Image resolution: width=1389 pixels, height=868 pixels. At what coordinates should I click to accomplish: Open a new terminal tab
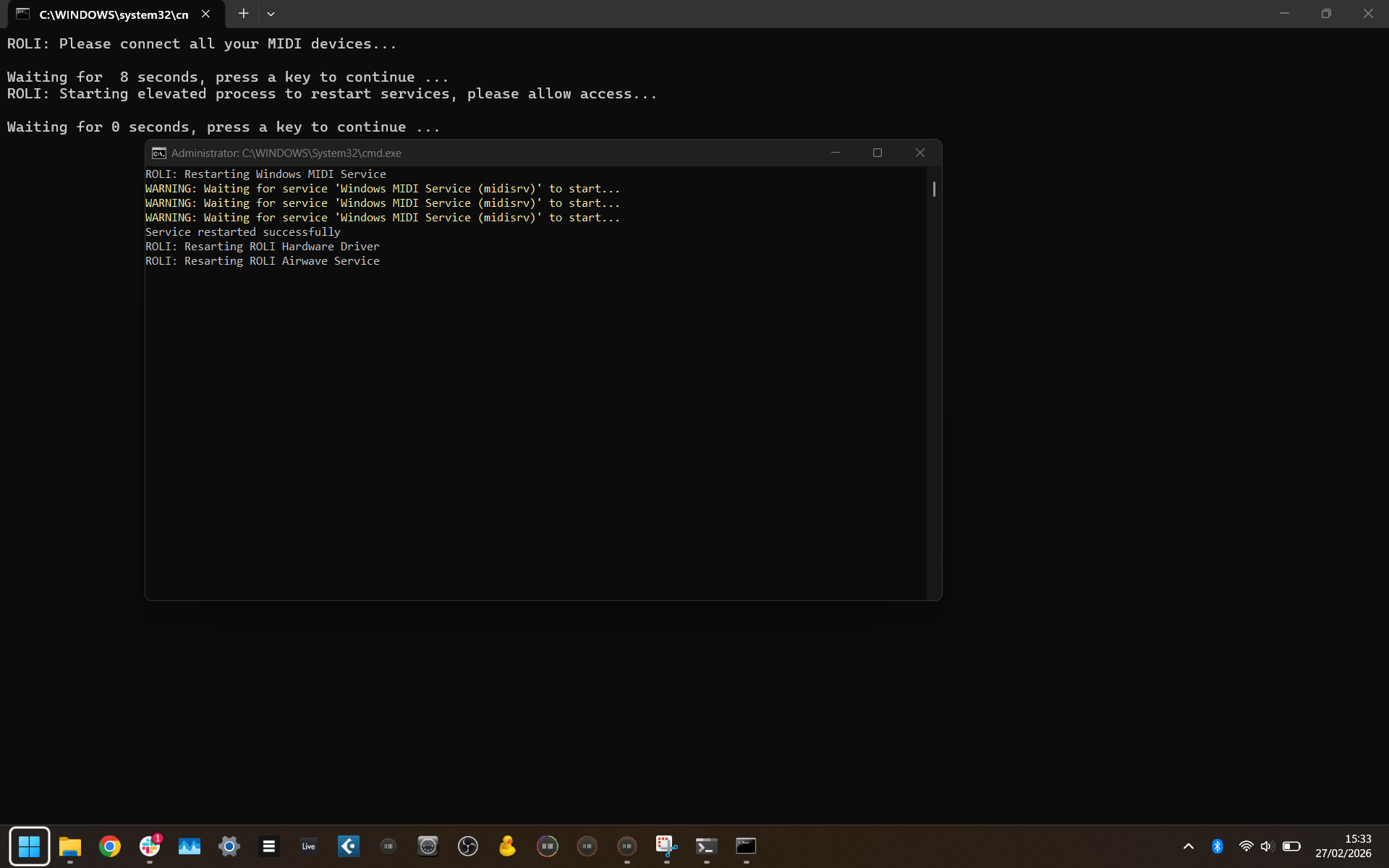(x=243, y=14)
